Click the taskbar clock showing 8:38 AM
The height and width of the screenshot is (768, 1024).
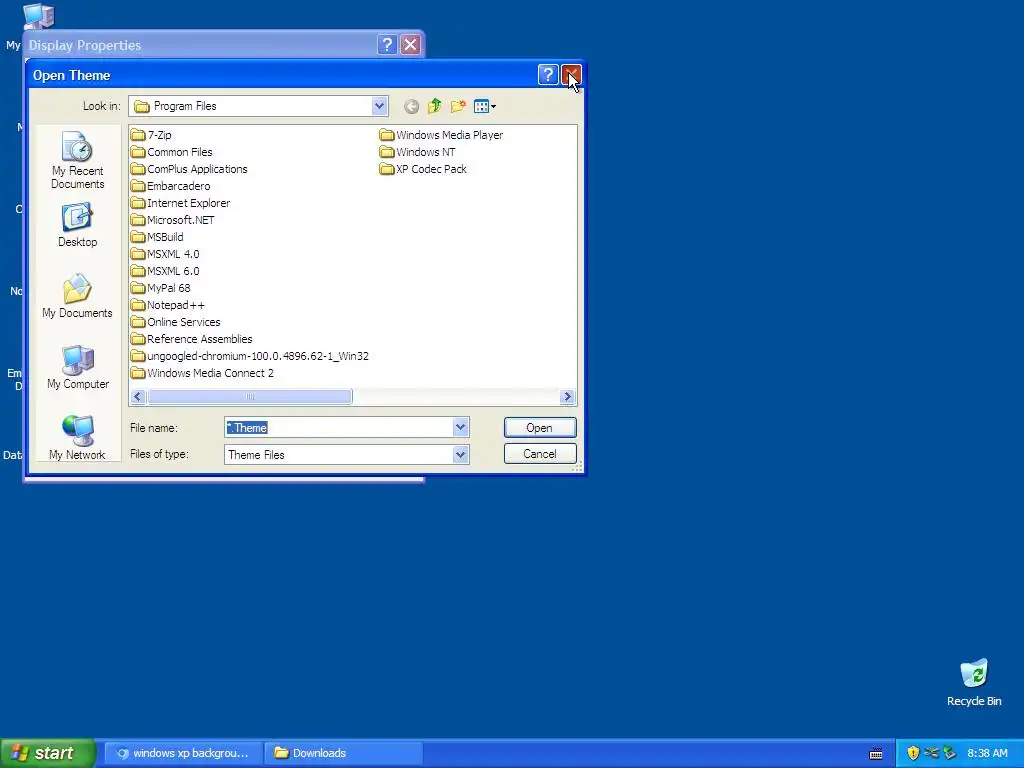click(987, 753)
